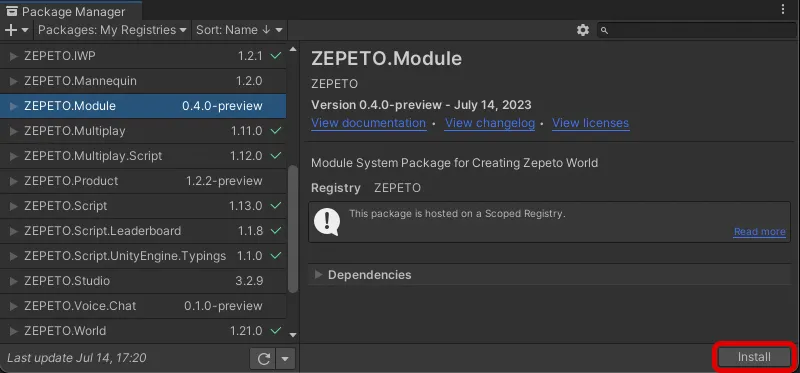Click the scoped registry warning icon
Image resolution: width=800 pixels, height=373 pixels.
pyautogui.click(x=327, y=221)
